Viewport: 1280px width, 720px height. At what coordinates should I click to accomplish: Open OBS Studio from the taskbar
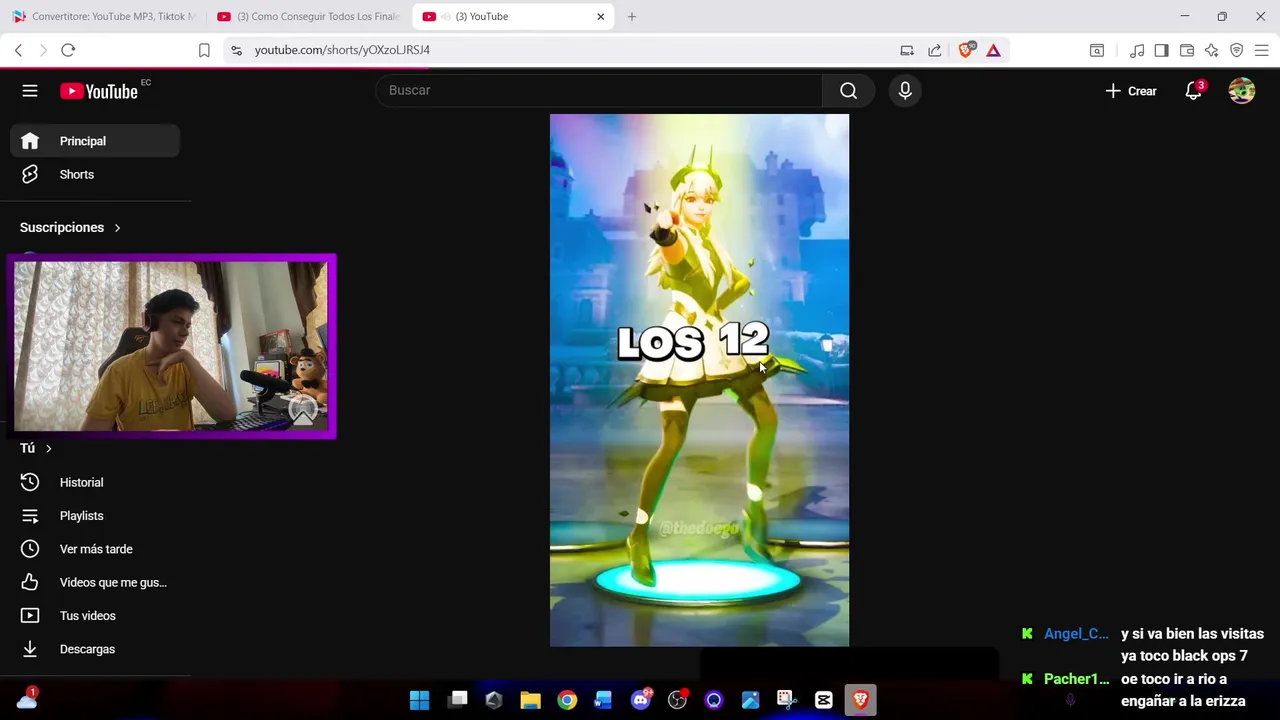(677, 700)
